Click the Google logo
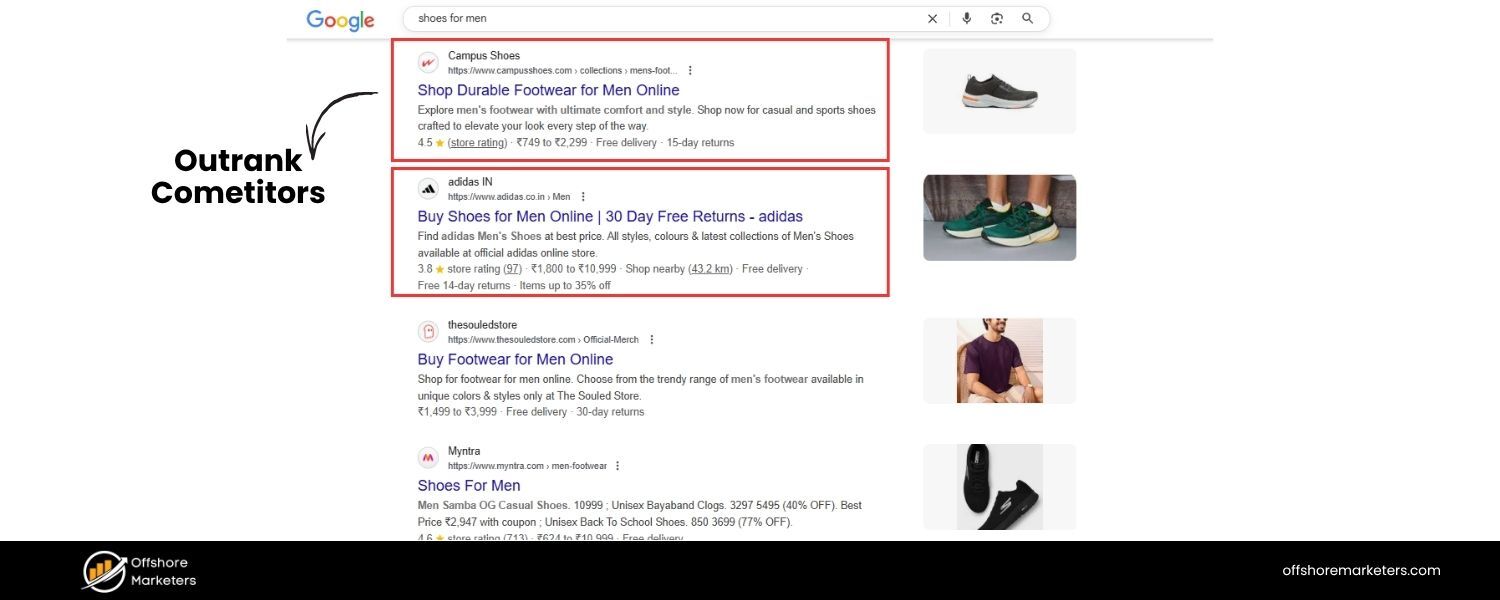1500x600 pixels. [x=340, y=19]
